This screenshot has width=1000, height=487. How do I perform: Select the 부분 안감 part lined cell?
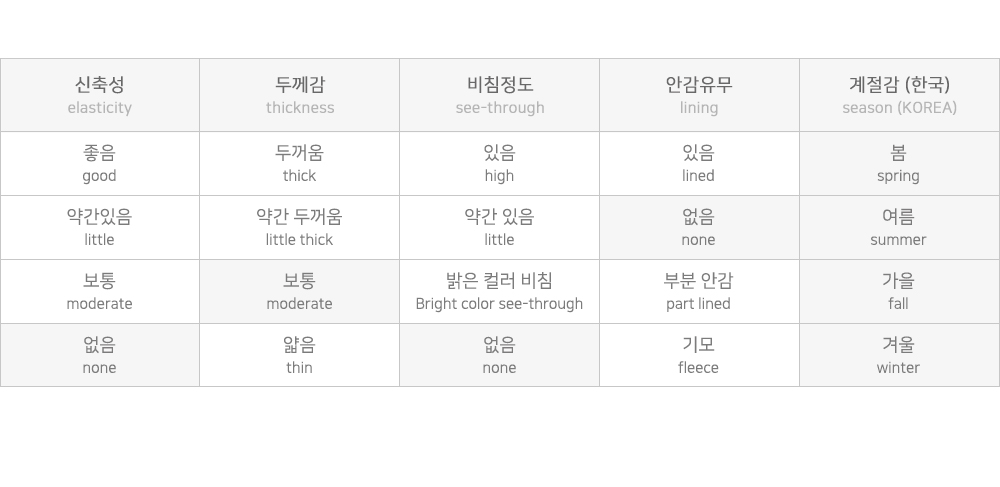(699, 292)
